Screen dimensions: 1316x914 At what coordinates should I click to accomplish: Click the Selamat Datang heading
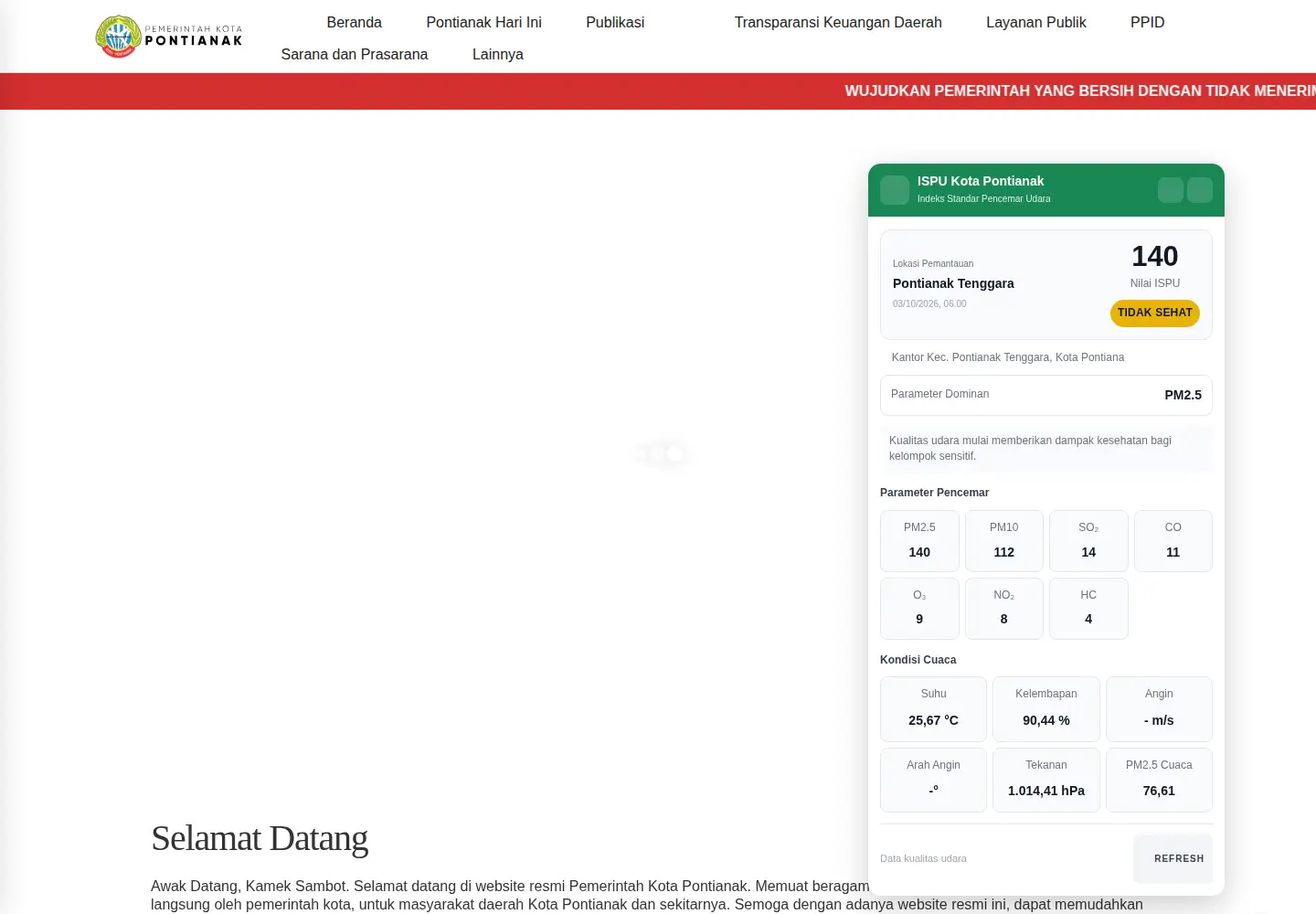tap(260, 838)
